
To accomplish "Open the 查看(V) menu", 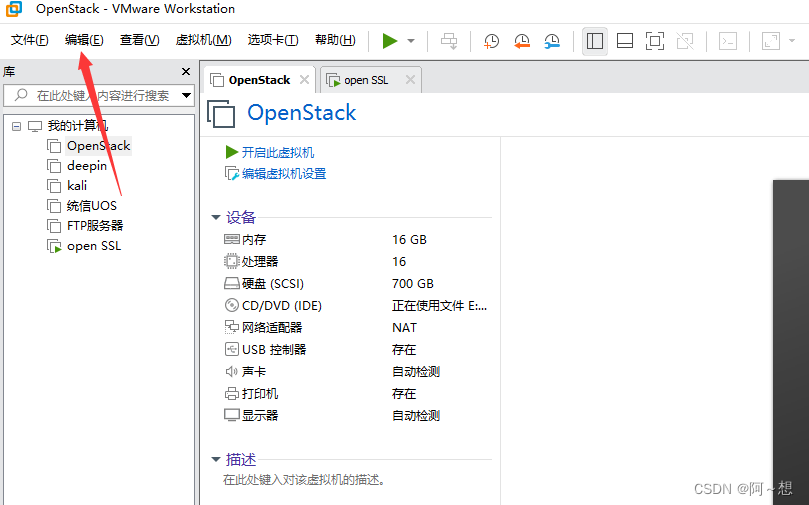I will pos(139,40).
